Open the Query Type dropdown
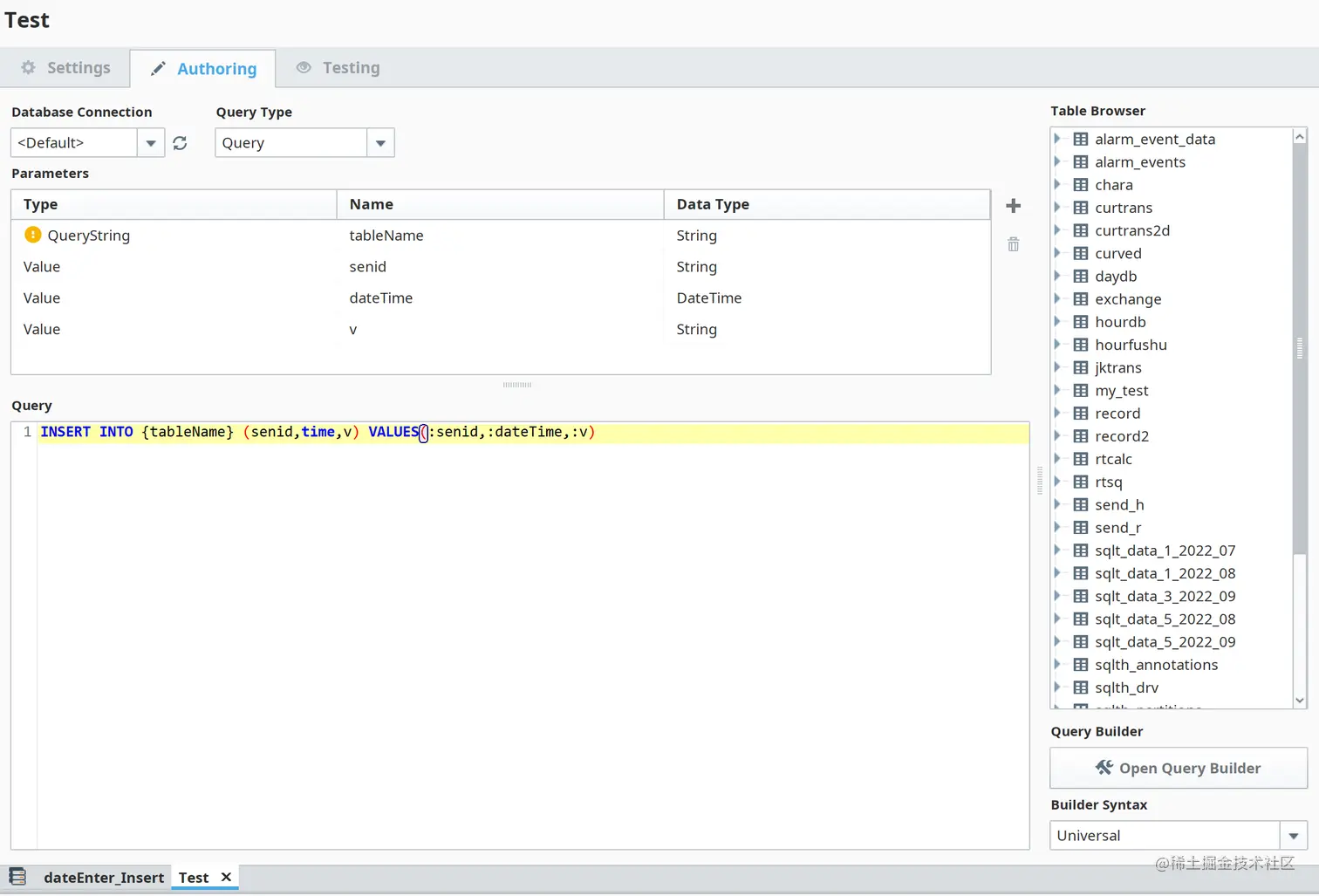The height and width of the screenshot is (896, 1319). coord(380,143)
